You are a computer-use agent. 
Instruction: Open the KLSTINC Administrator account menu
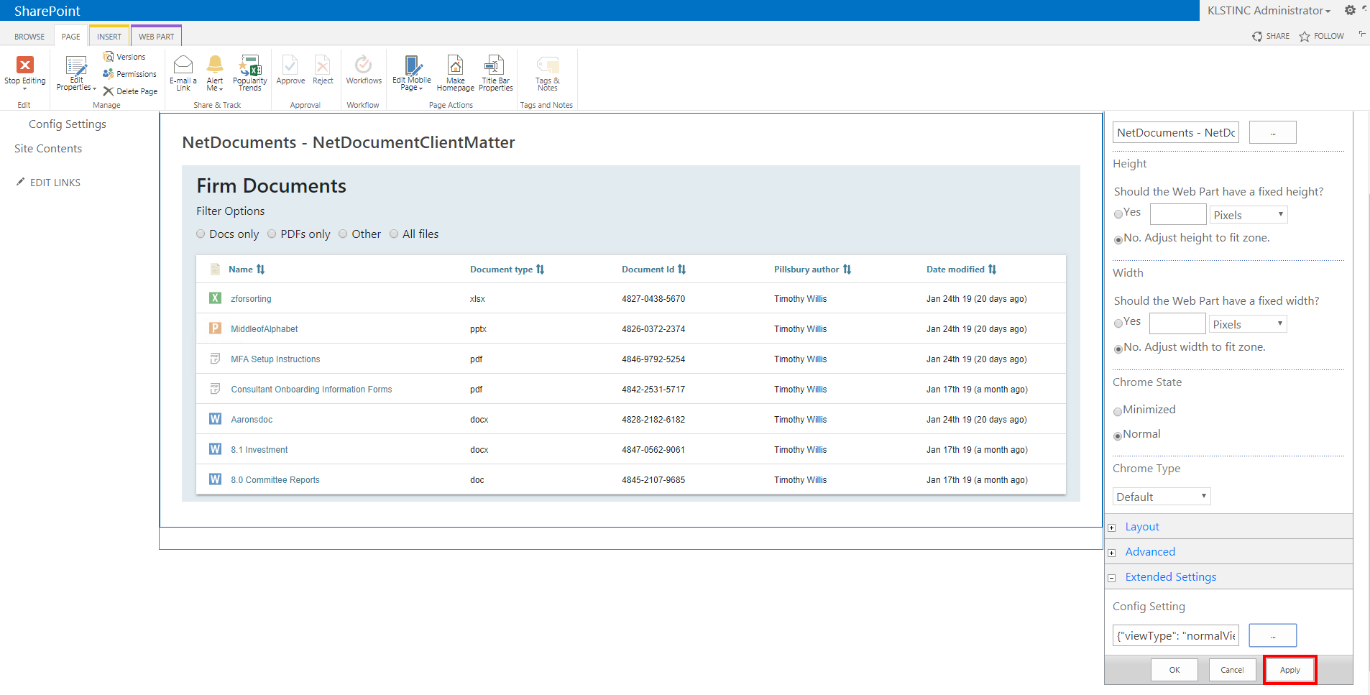click(1269, 10)
